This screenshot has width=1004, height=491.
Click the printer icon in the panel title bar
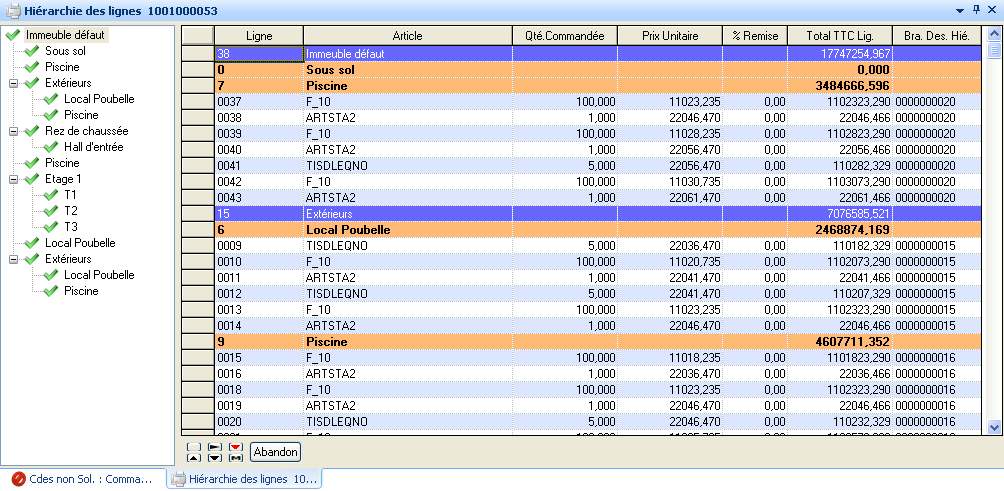(11, 10)
